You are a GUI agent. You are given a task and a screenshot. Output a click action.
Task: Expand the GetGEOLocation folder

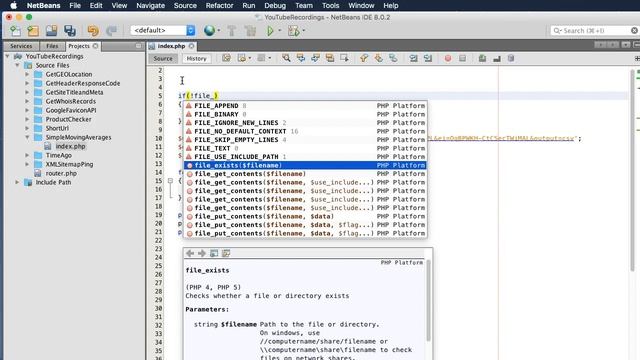27,74
